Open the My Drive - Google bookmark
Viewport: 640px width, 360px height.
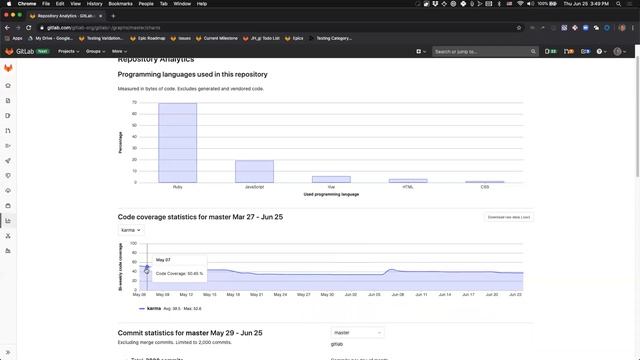point(50,38)
